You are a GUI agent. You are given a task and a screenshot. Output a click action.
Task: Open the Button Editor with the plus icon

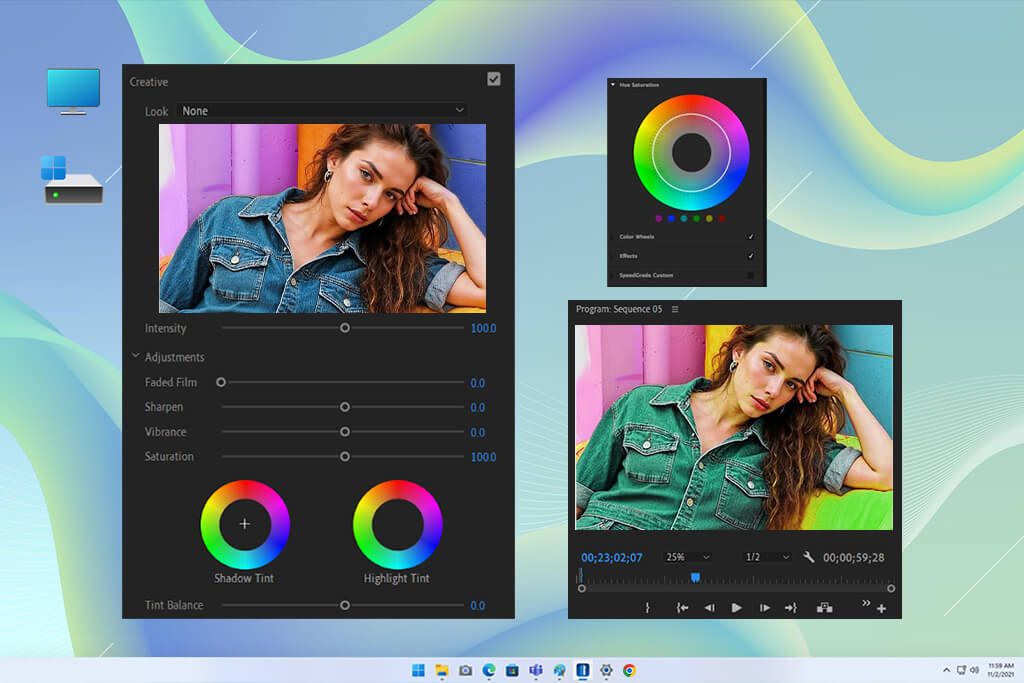pos(881,607)
